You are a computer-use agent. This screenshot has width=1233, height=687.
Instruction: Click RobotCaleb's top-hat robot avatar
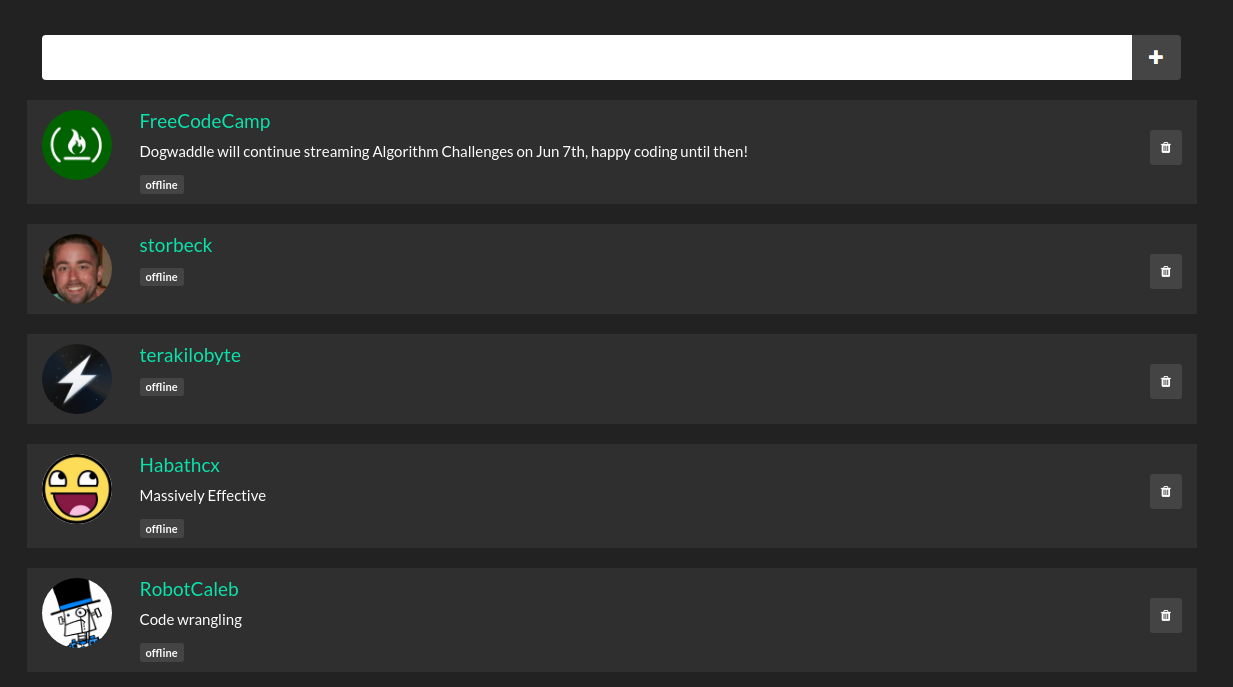pyautogui.click(x=77, y=613)
